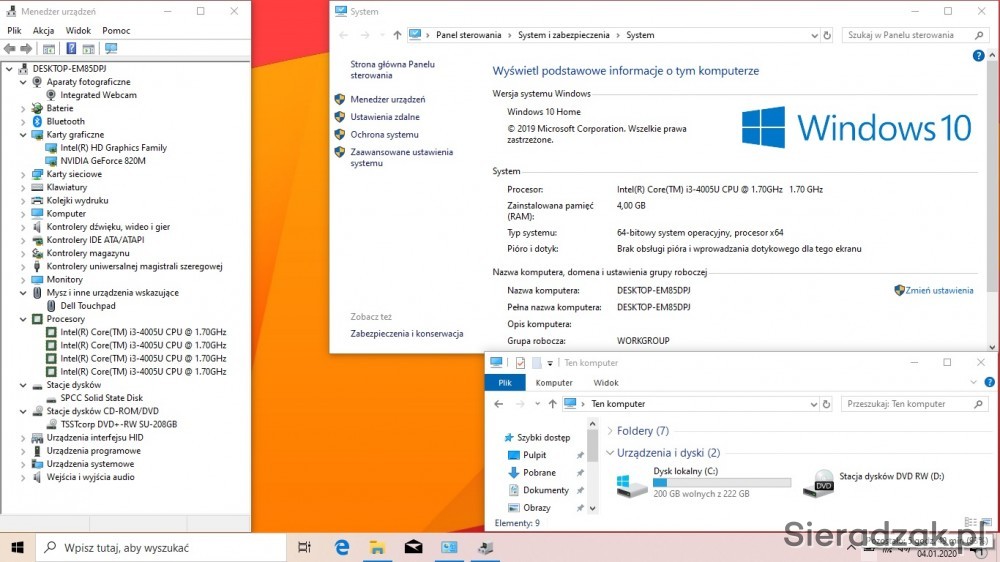Click back arrow in Ten komputer window
Image resolution: width=1000 pixels, height=562 pixels.
(x=499, y=404)
